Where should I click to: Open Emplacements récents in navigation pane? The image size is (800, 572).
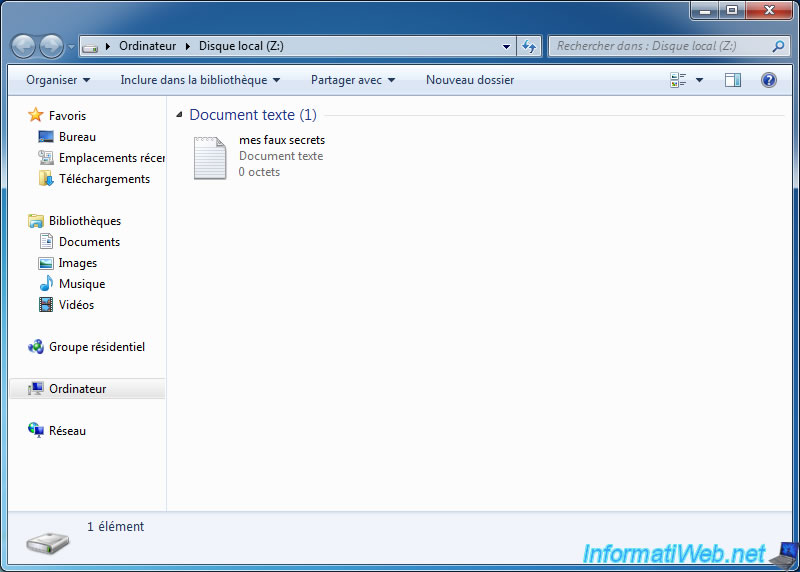tap(112, 158)
